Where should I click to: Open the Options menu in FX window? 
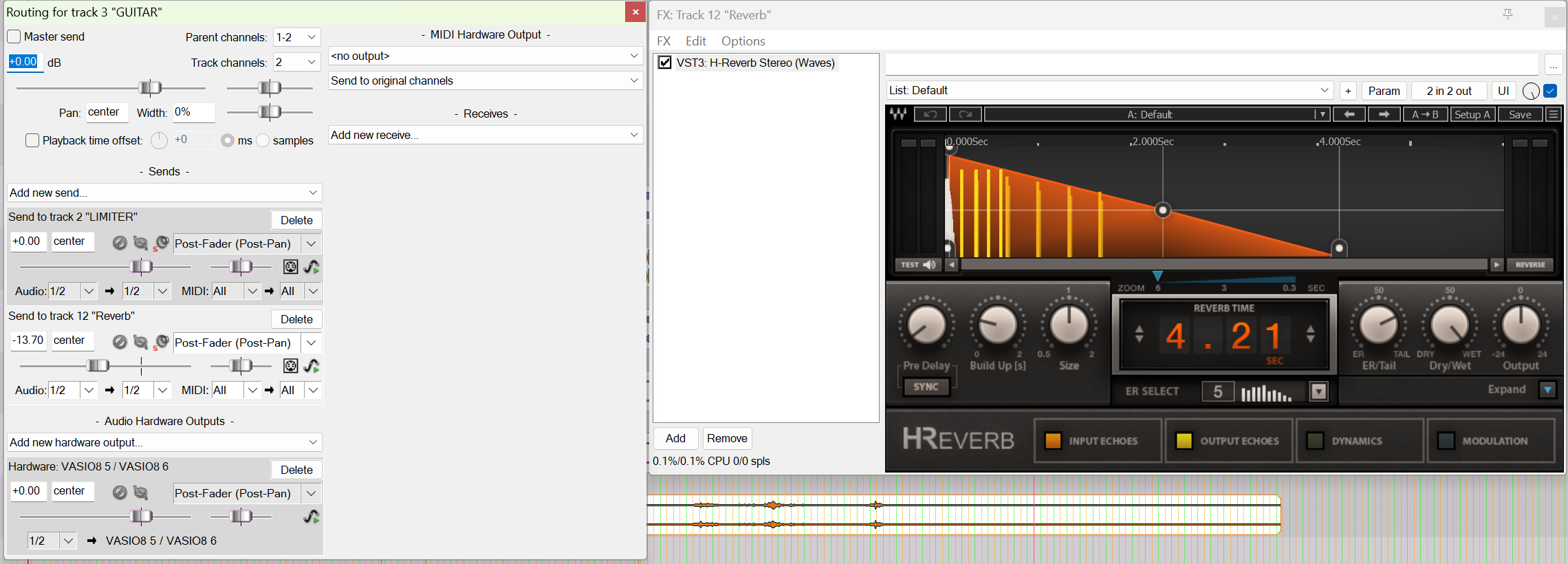(x=743, y=41)
